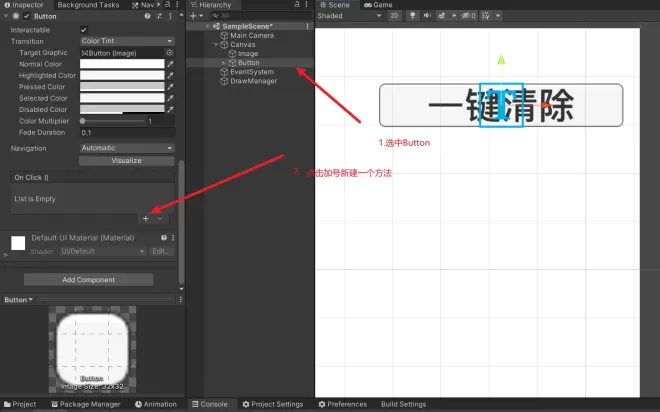Open the Package Manager tab
This screenshot has width=660, height=412.
[86, 404]
